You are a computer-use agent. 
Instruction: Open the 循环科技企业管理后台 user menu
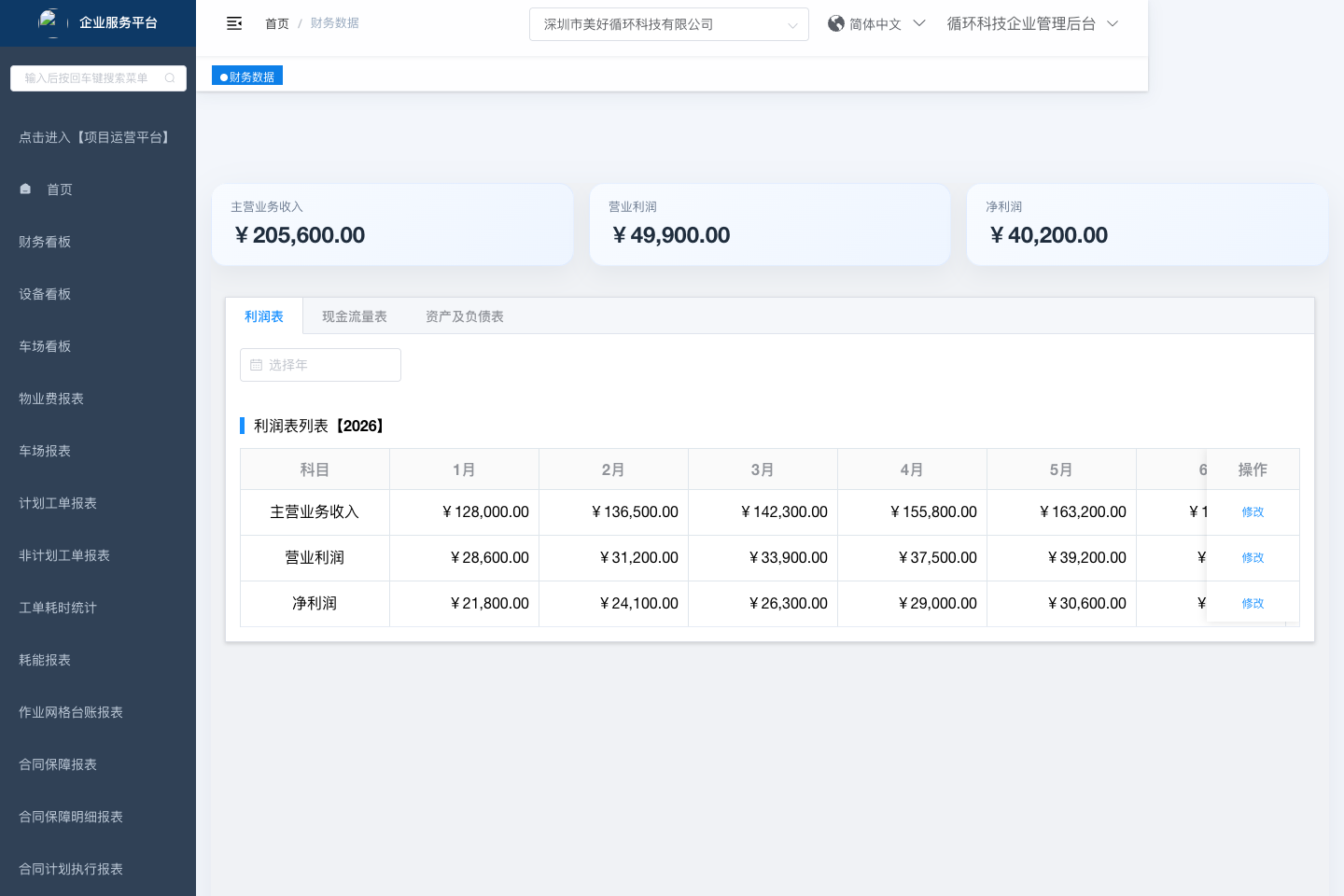1031,24
